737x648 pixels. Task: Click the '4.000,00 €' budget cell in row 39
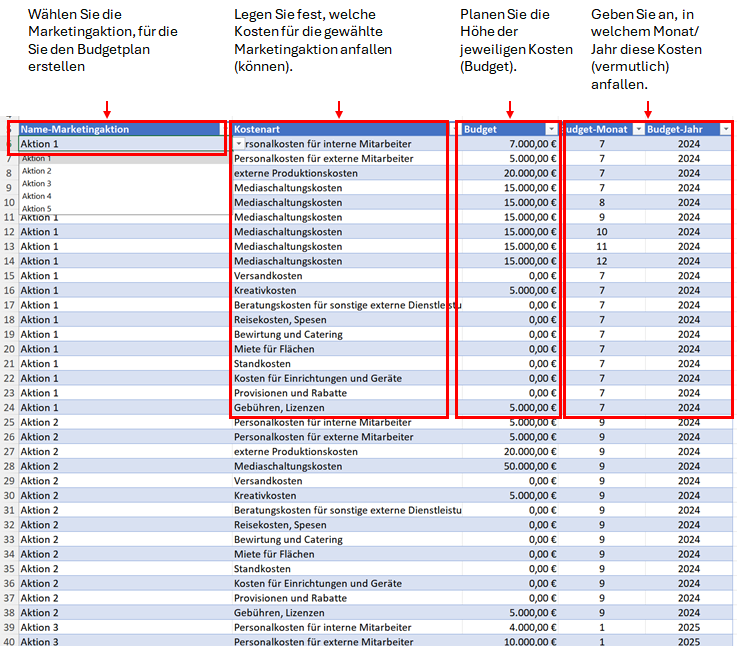[510, 628]
